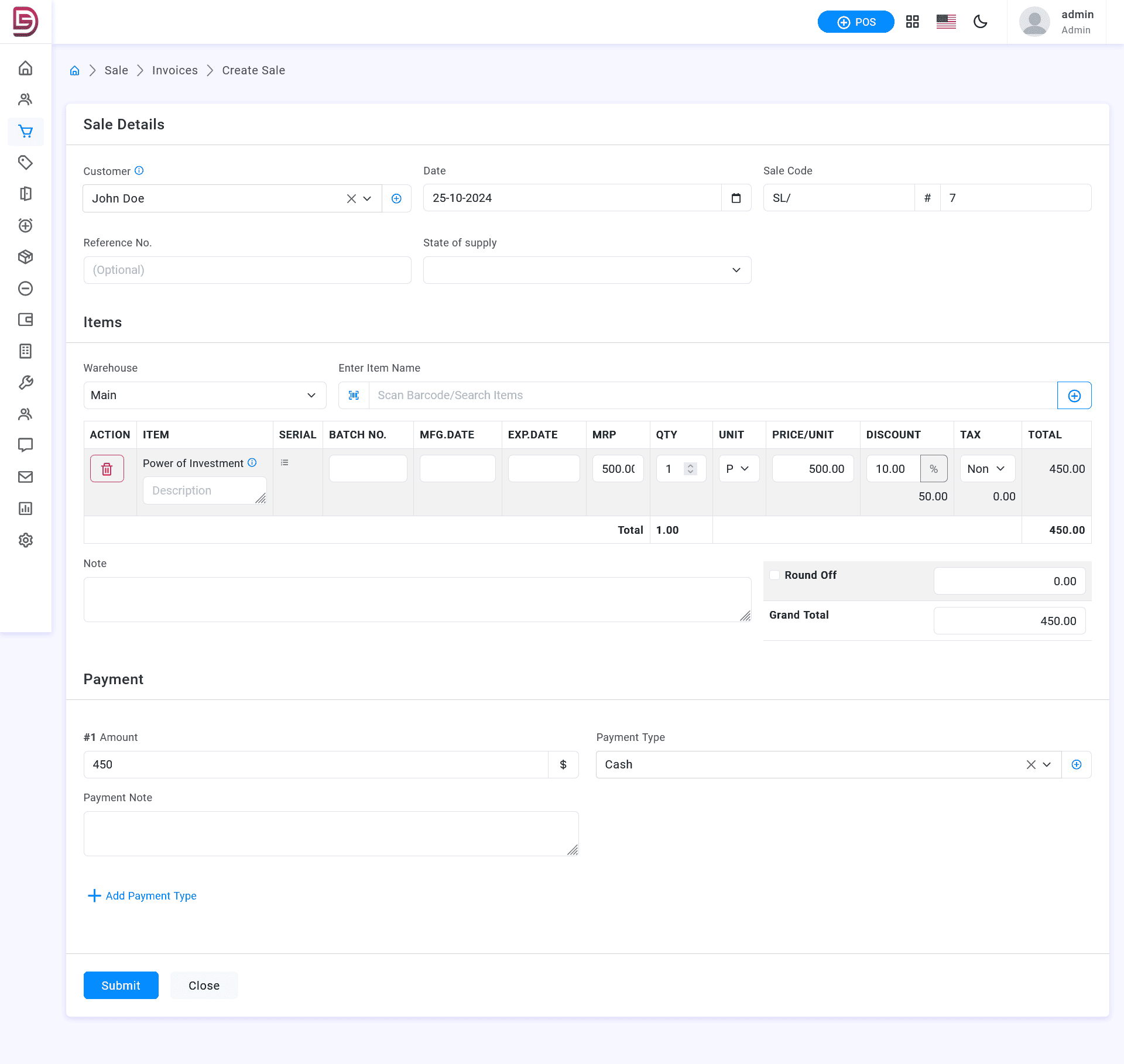Open the apps grid icon in header
The height and width of the screenshot is (1064, 1124).
912,22
